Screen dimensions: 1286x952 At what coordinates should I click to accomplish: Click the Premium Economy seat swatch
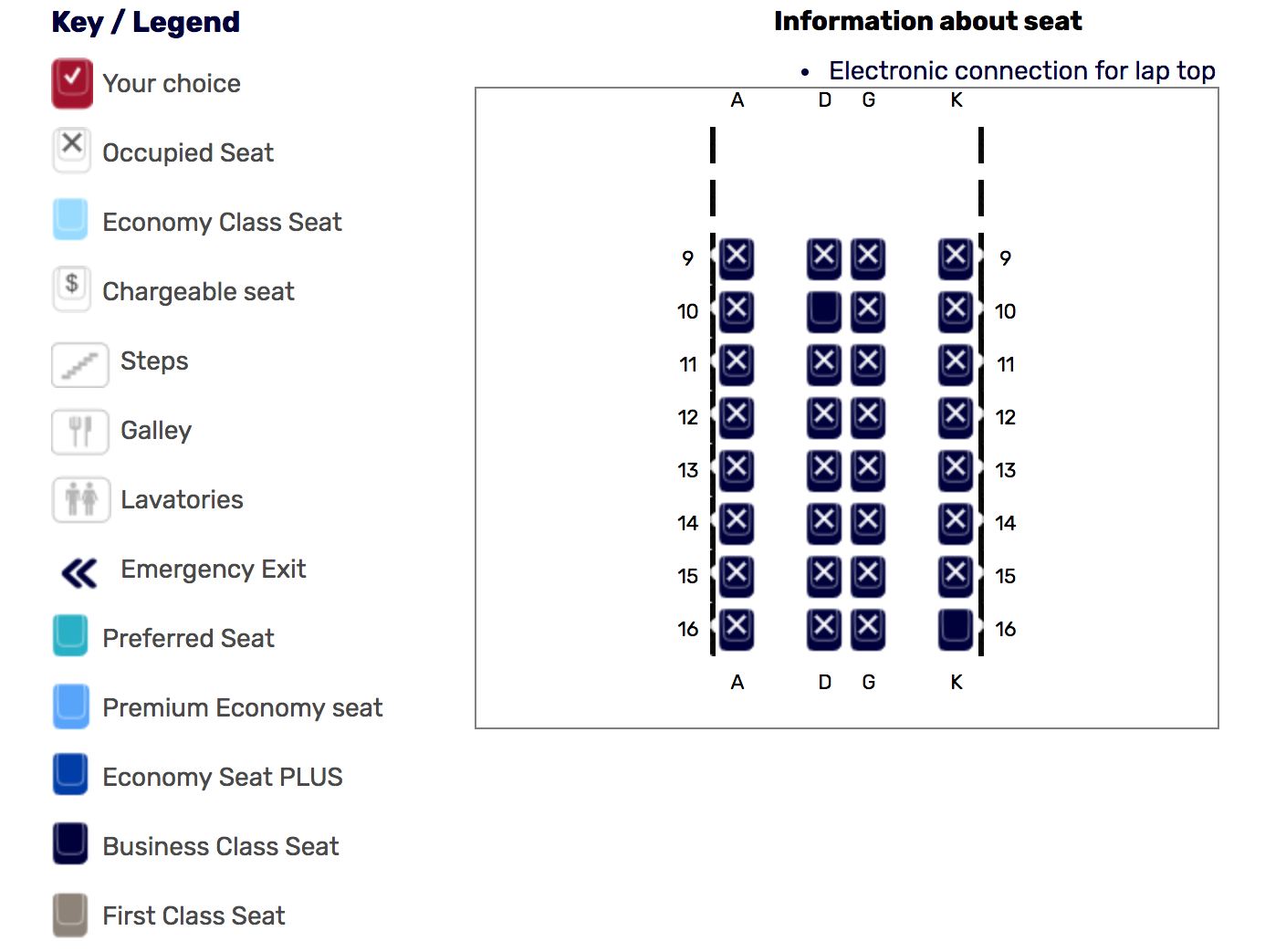coord(70,706)
